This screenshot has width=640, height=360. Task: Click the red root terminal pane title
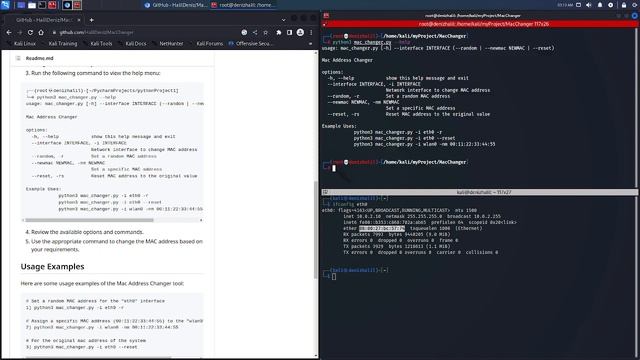(484, 24)
